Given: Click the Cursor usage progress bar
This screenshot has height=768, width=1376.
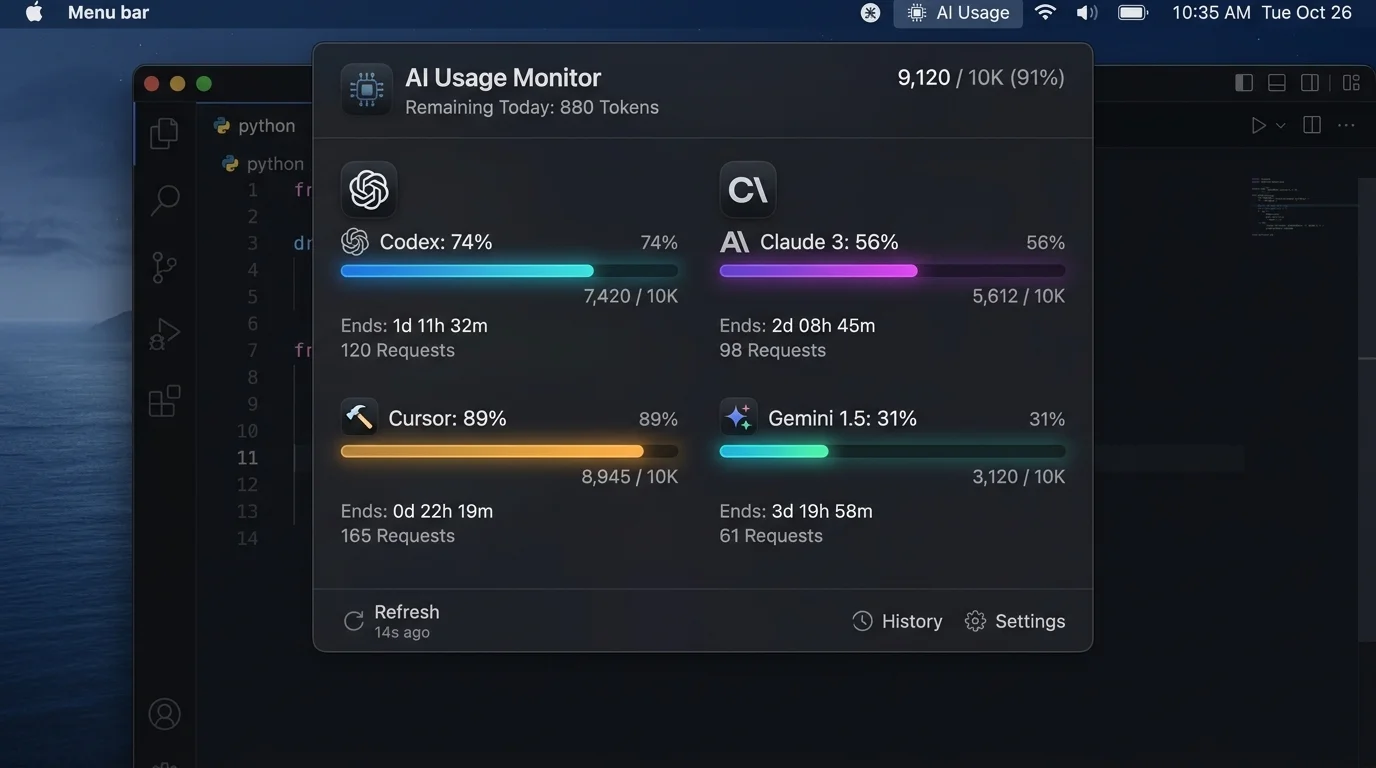Looking at the screenshot, I should (509, 451).
